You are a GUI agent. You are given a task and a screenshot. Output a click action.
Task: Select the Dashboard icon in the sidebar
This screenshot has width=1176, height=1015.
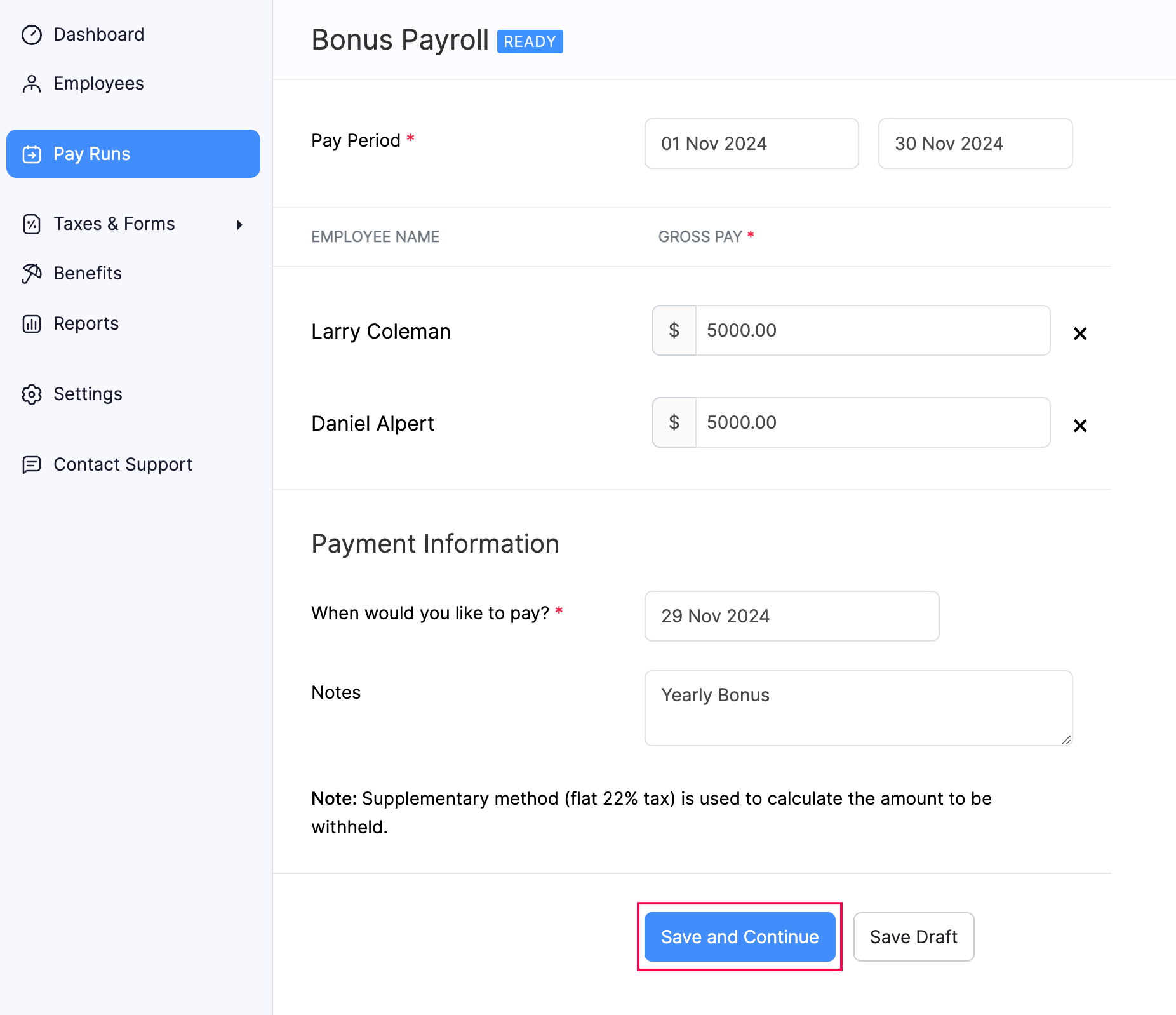coord(32,34)
